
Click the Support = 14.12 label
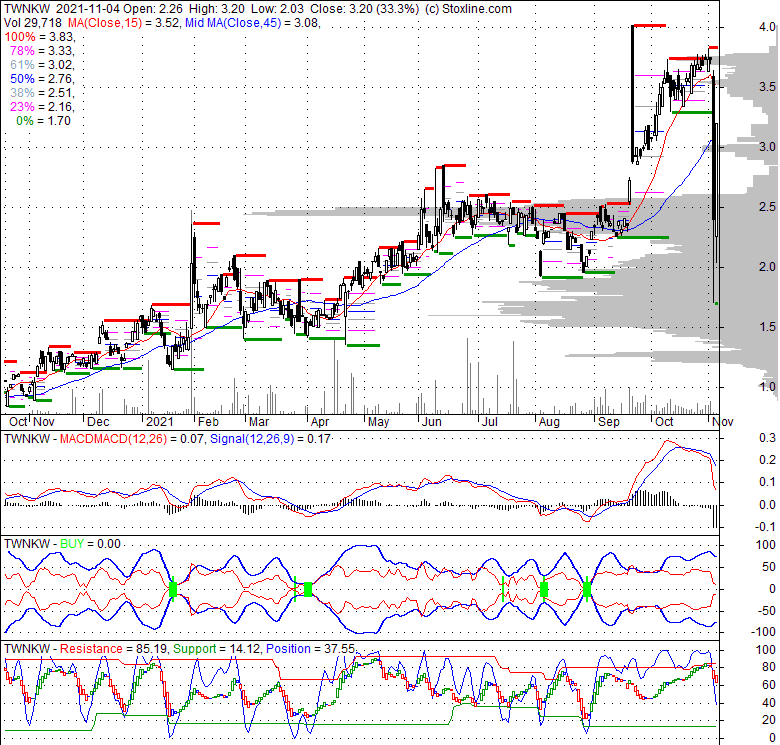click(x=217, y=649)
